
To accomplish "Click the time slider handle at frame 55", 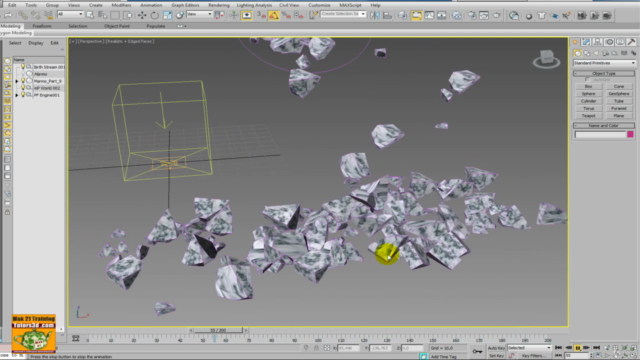I will click(218, 330).
